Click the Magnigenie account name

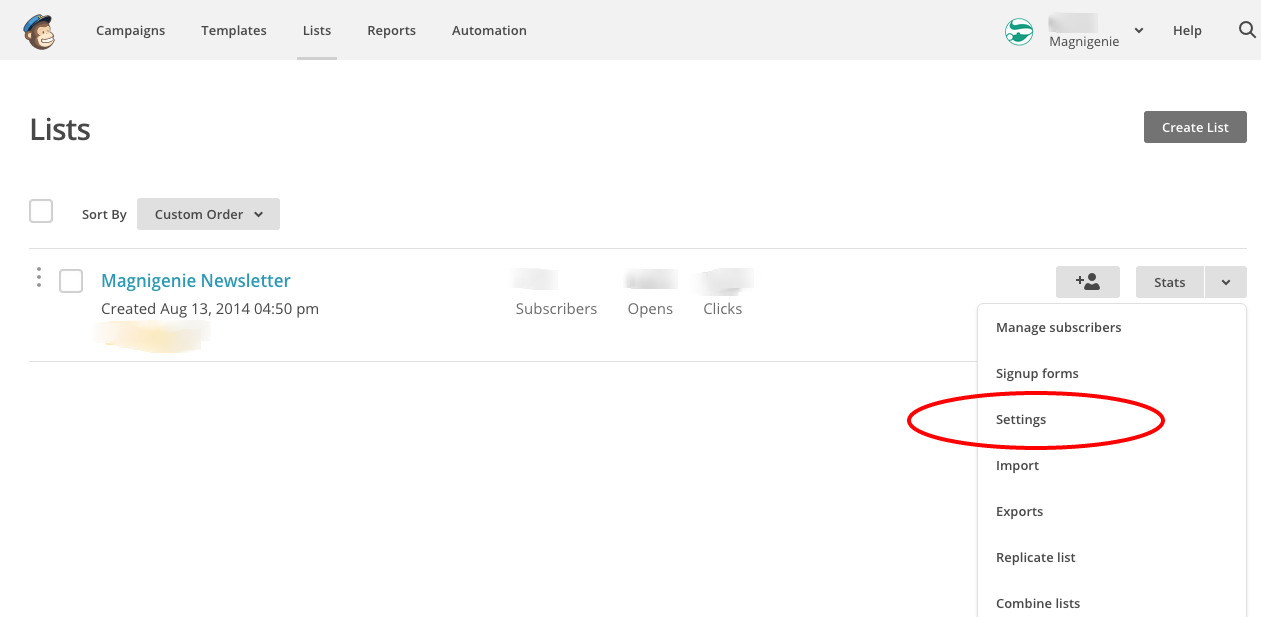pyautogui.click(x=1084, y=42)
